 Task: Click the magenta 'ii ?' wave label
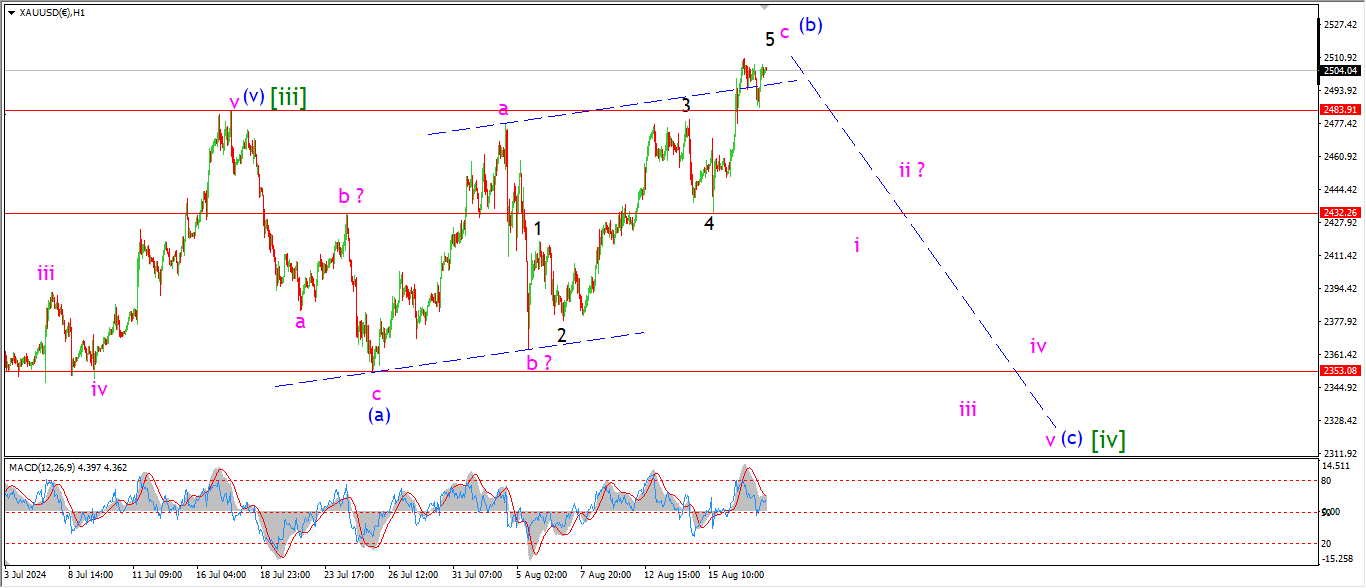tap(911, 170)
